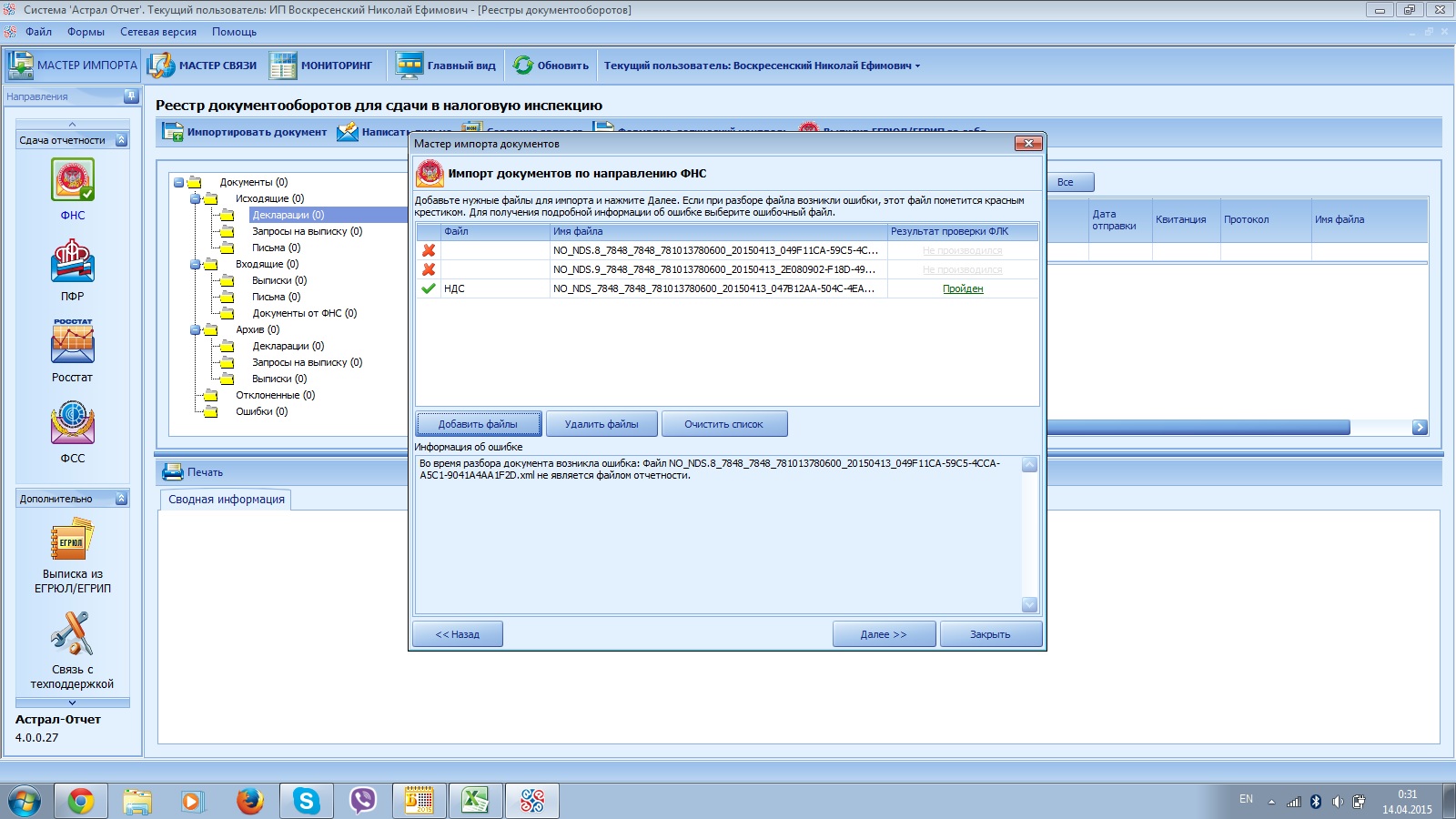Open Связь с техподдержкой tools icon
1456x819 pixels.
[x=73, y=633]
